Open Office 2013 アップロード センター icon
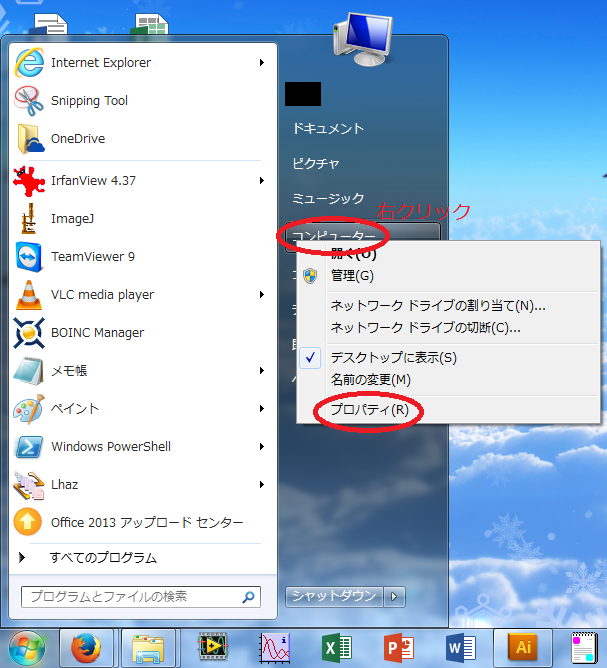Viewport: 607px width, 668px height. point(28,522)
